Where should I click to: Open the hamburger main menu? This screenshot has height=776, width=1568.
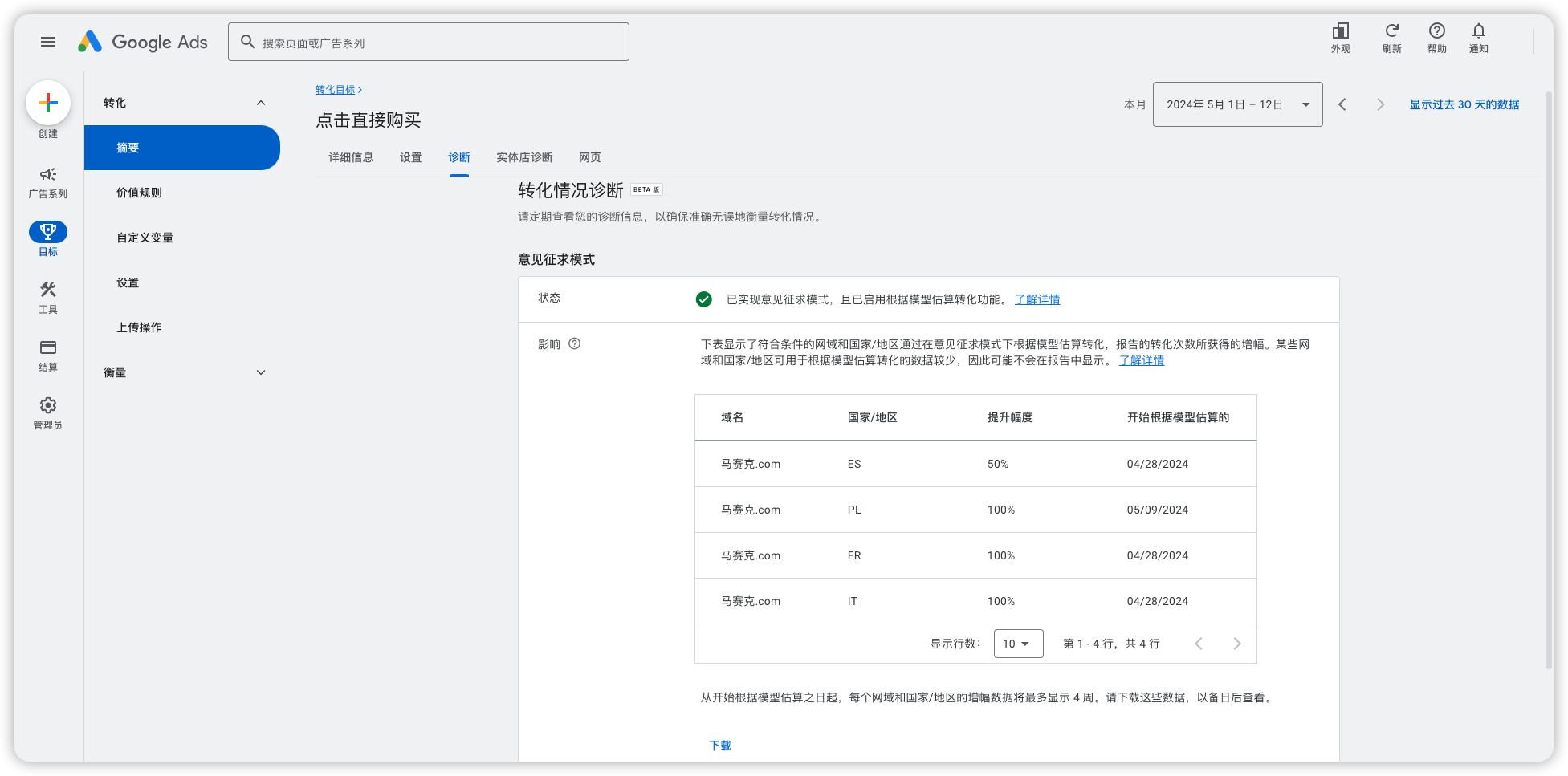48,42
